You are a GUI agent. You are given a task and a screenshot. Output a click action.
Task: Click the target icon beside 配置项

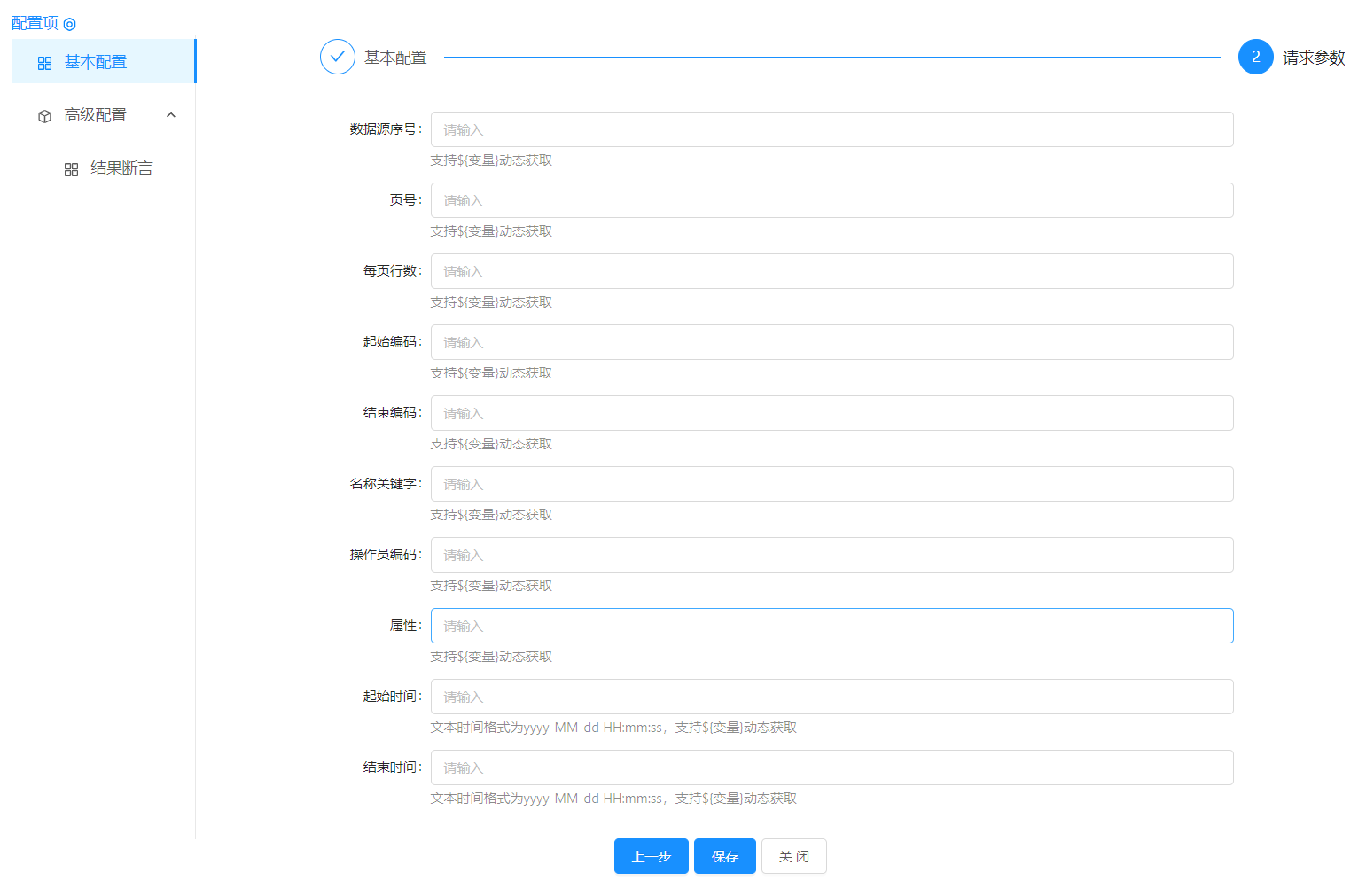(70, 24)
